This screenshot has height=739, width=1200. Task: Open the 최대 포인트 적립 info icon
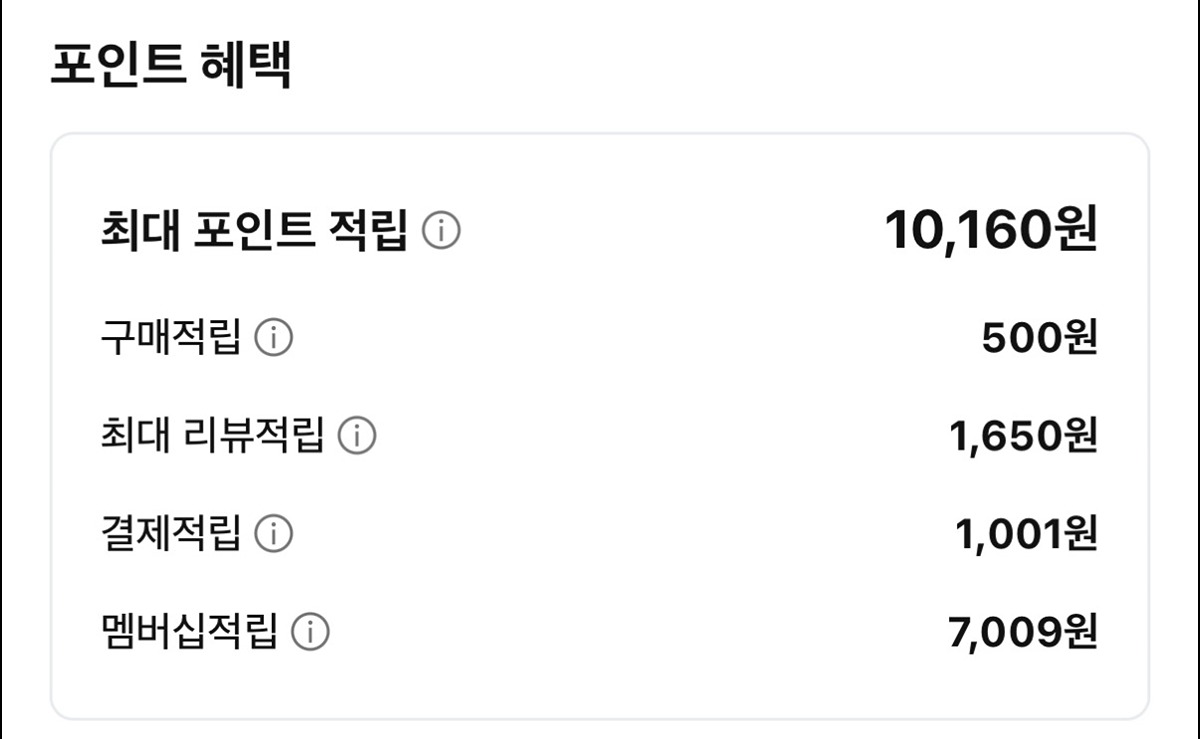coord(441,233)
